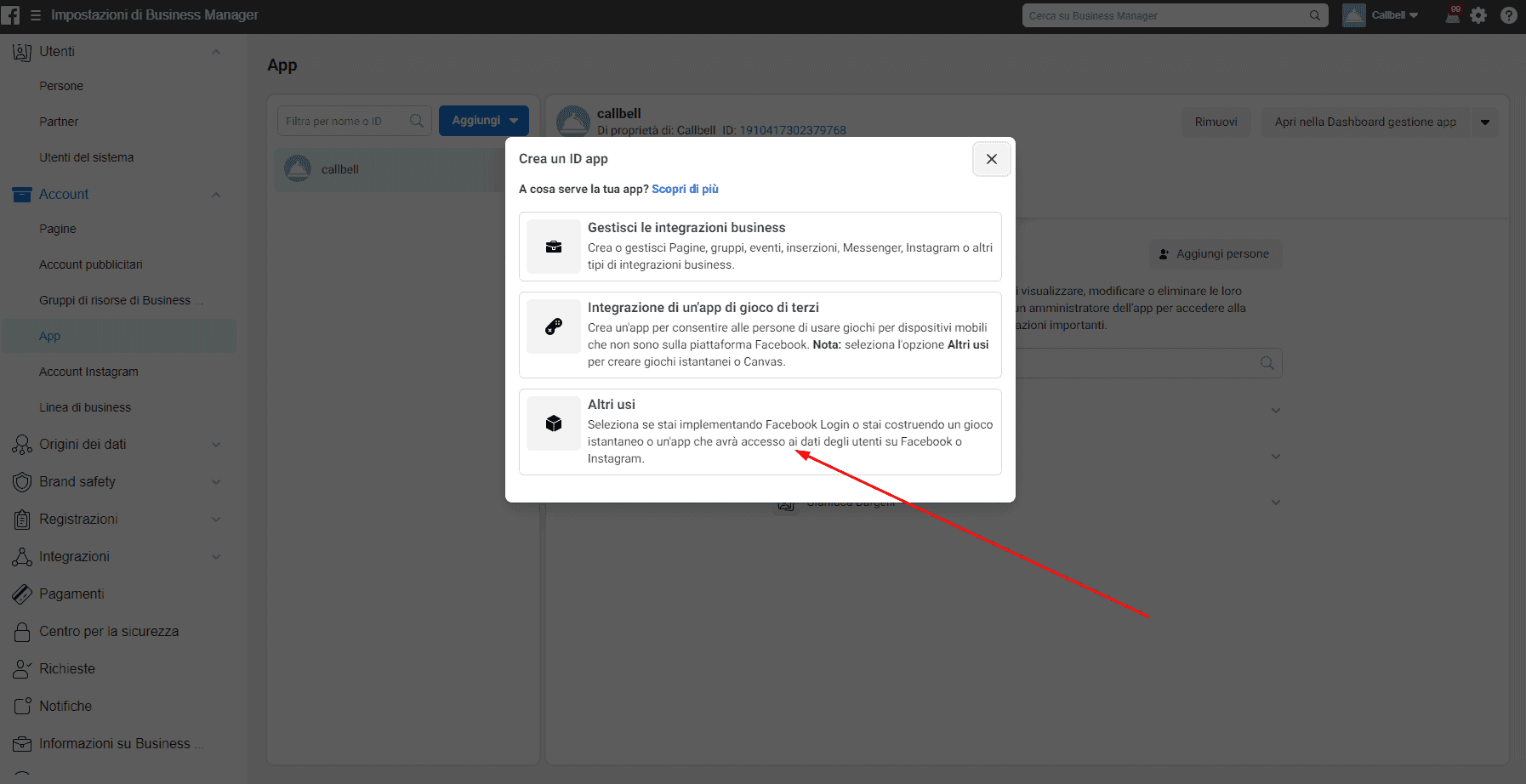Viewport: 1526px width, 784px height.
Task: Open the hamburger menu icon
Action: pos(36,15)
